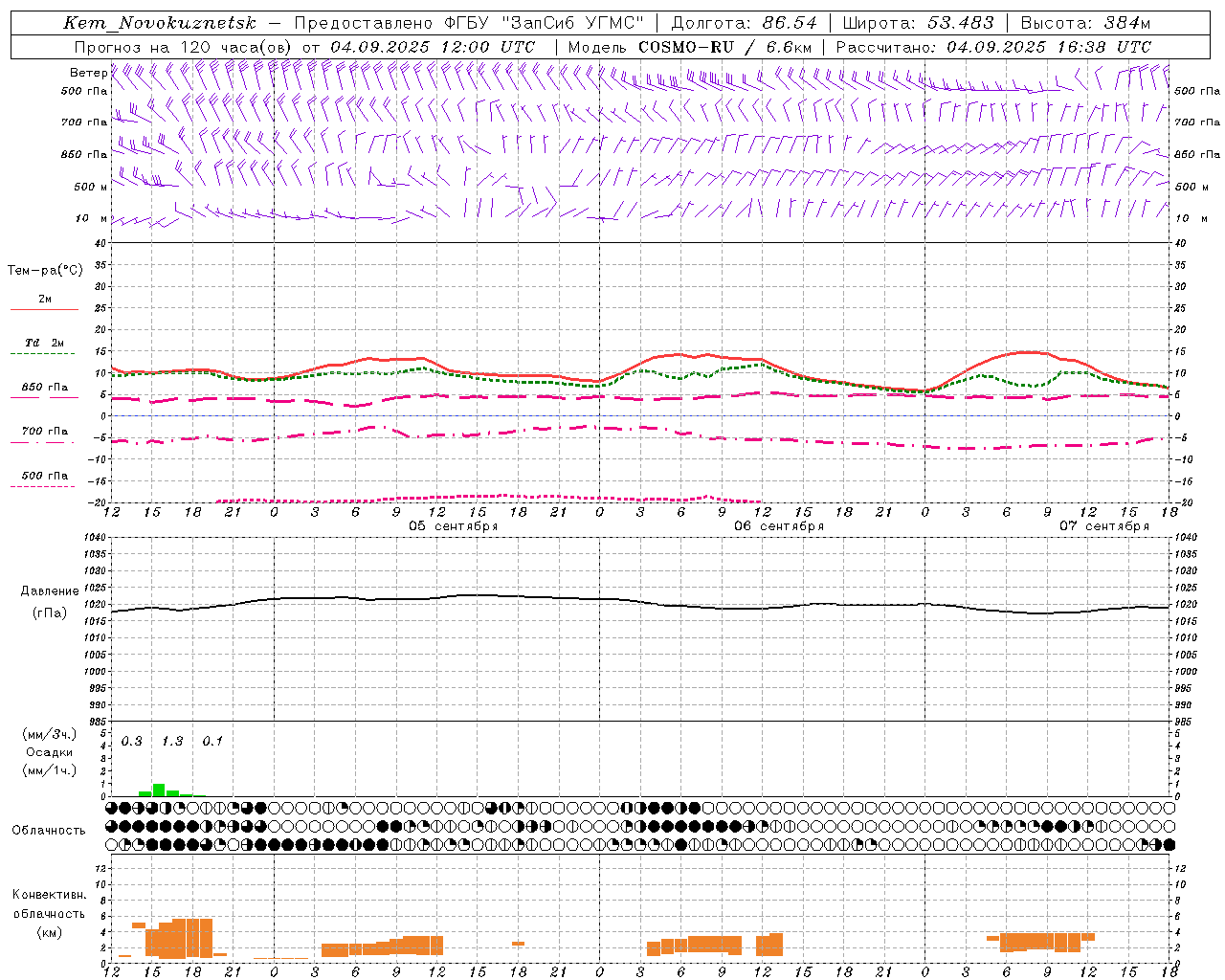This screenshot has width=1225, height=980.
Task: Click the longitude value Долгота: 86.54
Action: tap(744, 23)
